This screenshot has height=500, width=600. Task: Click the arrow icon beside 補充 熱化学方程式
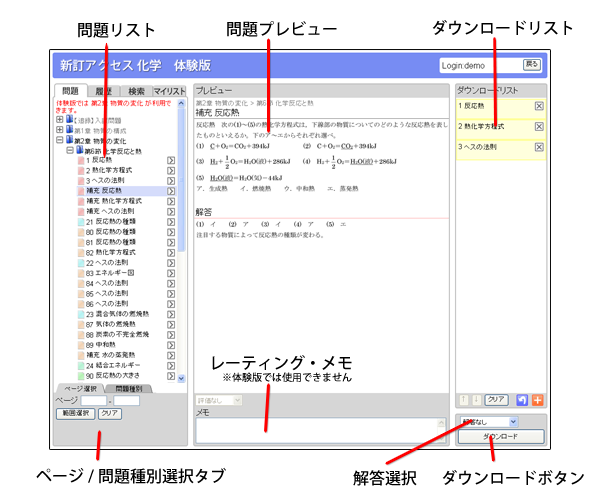[x=171, y=201]
